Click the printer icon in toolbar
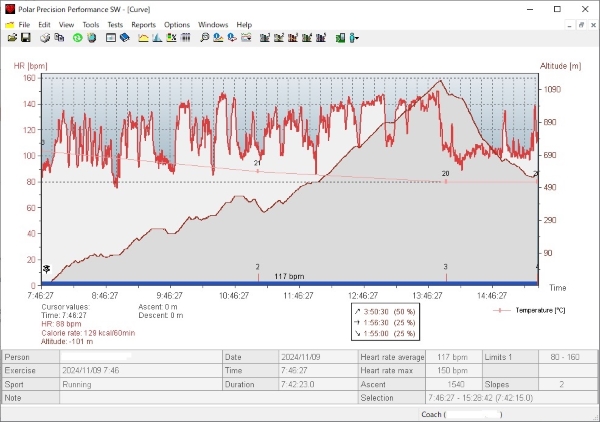The height and width of the screenshot is (422, 600). 45,37
